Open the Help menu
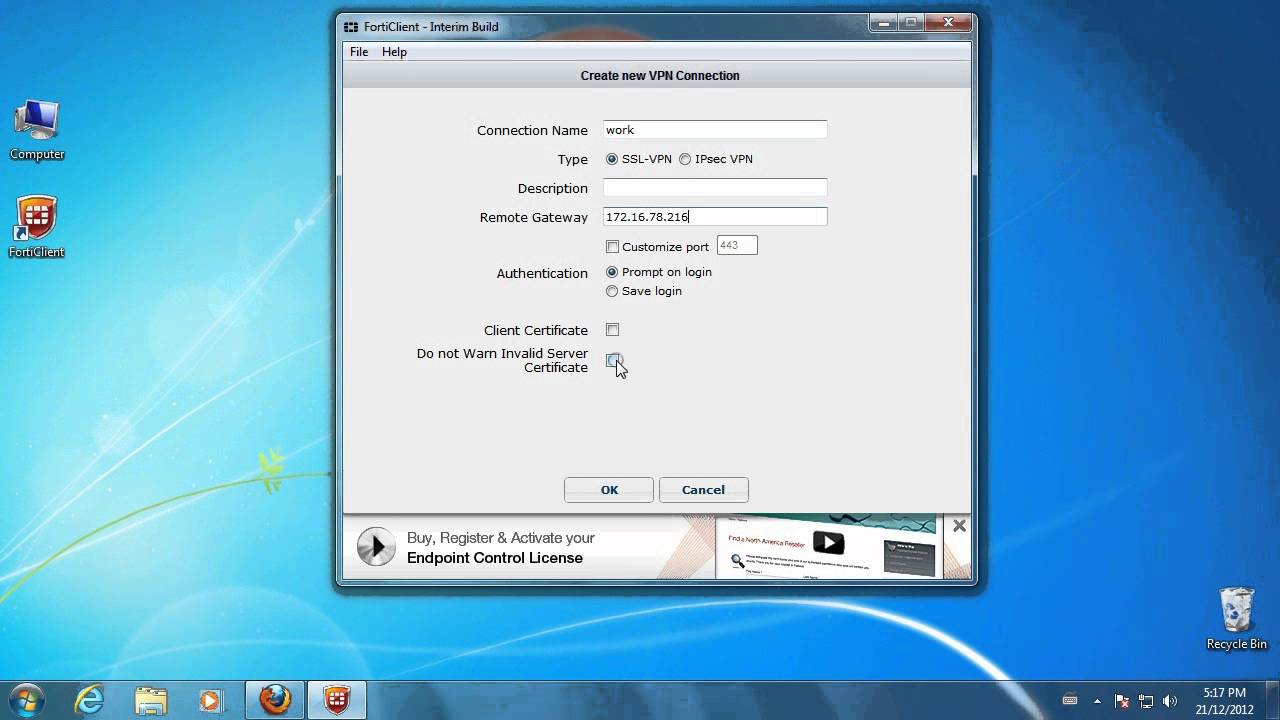Viewport: 1280px width, 720px height. (394, 52)
